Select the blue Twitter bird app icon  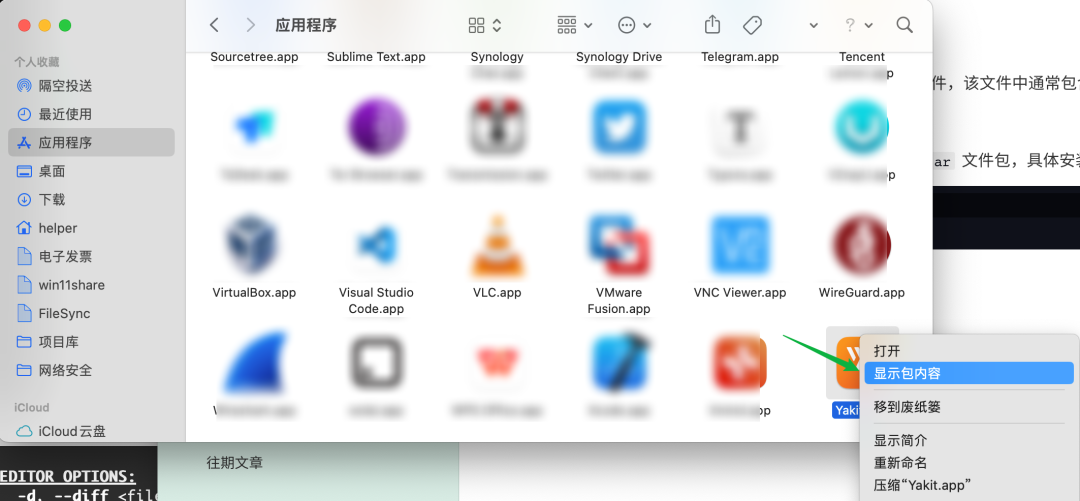(619, 127)
